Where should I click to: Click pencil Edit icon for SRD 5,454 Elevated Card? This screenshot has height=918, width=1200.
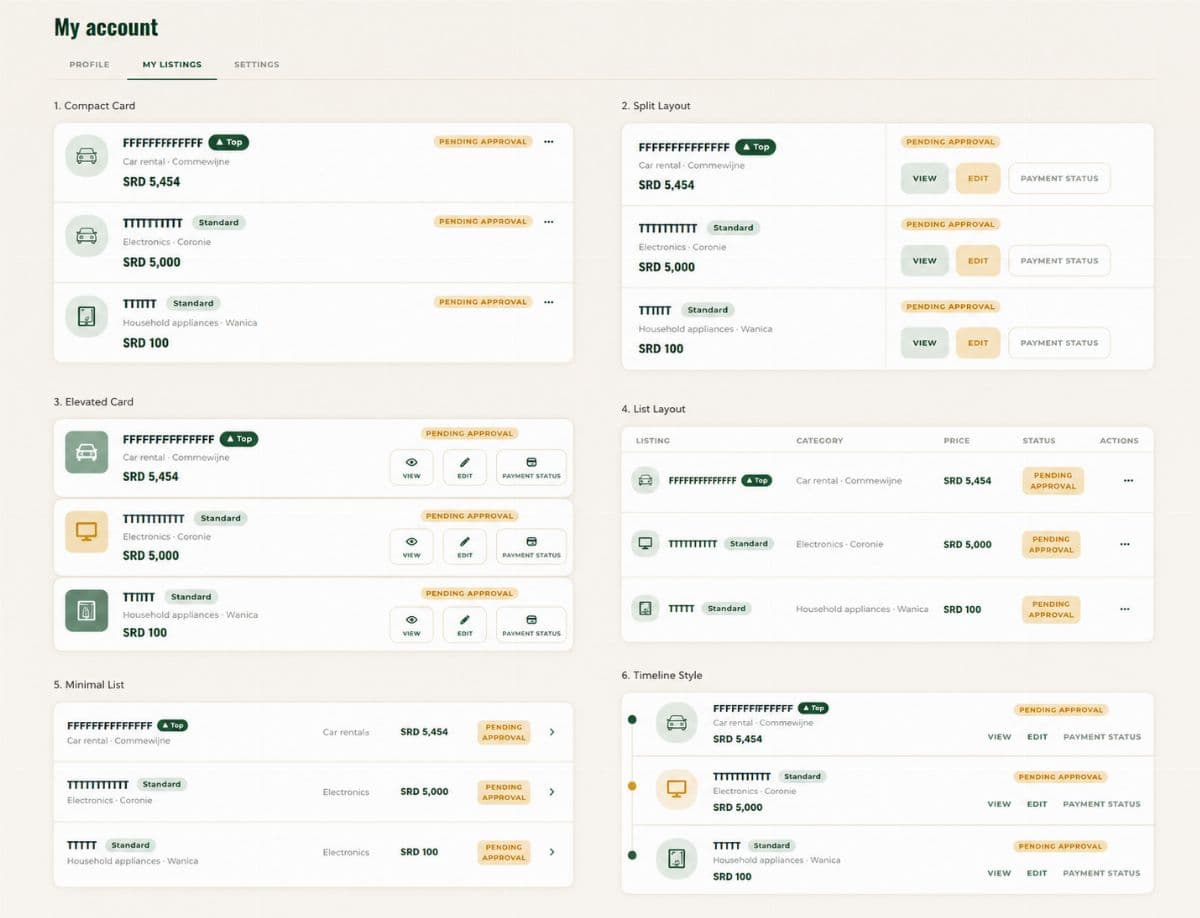pyautogui.click(x=465, y=462)
